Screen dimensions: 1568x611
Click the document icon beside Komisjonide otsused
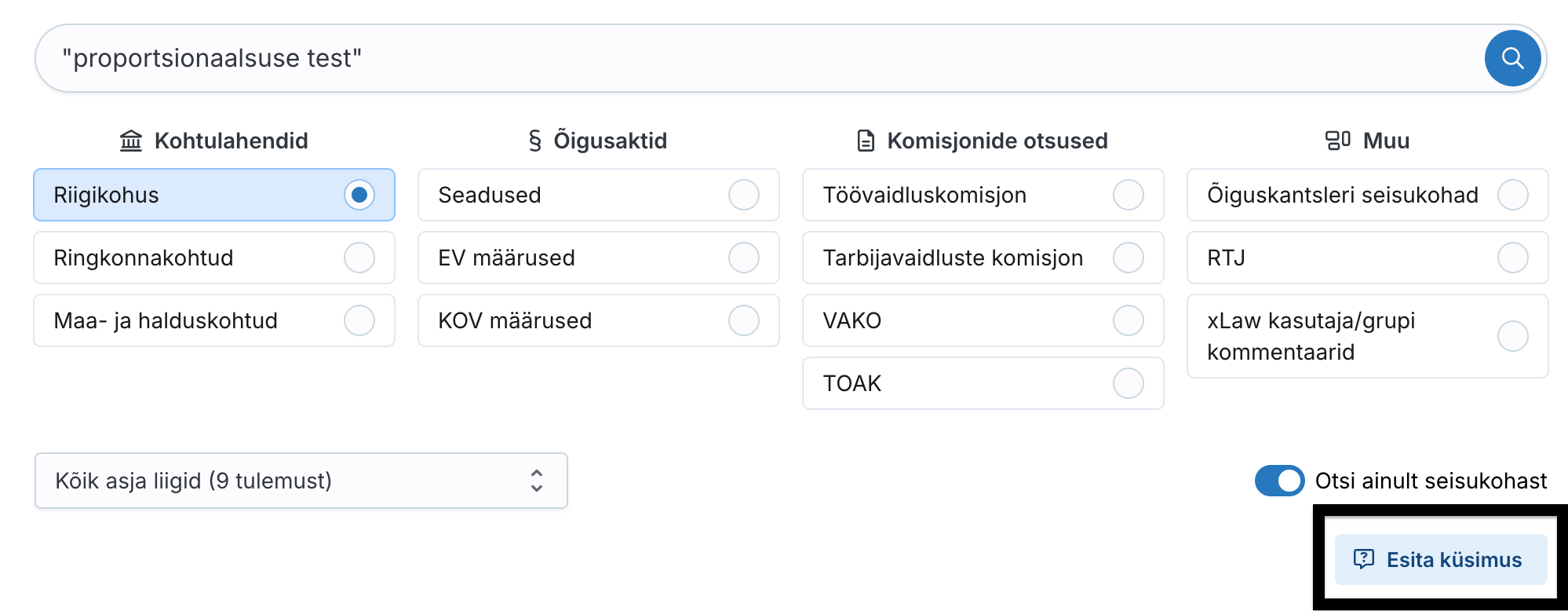[865, 141]
